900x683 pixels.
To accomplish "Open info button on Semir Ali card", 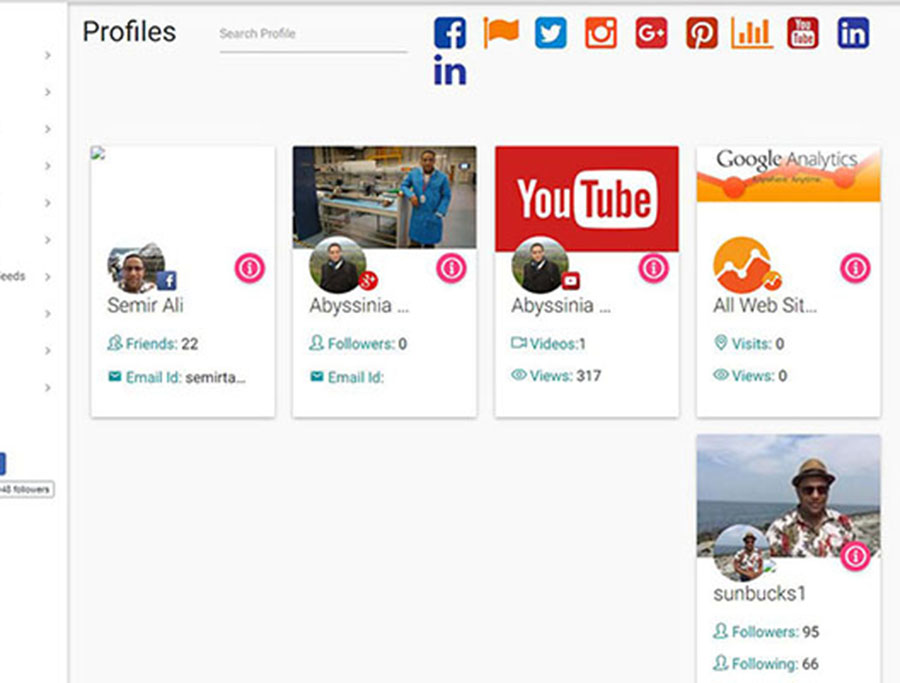I will [250, 268].
